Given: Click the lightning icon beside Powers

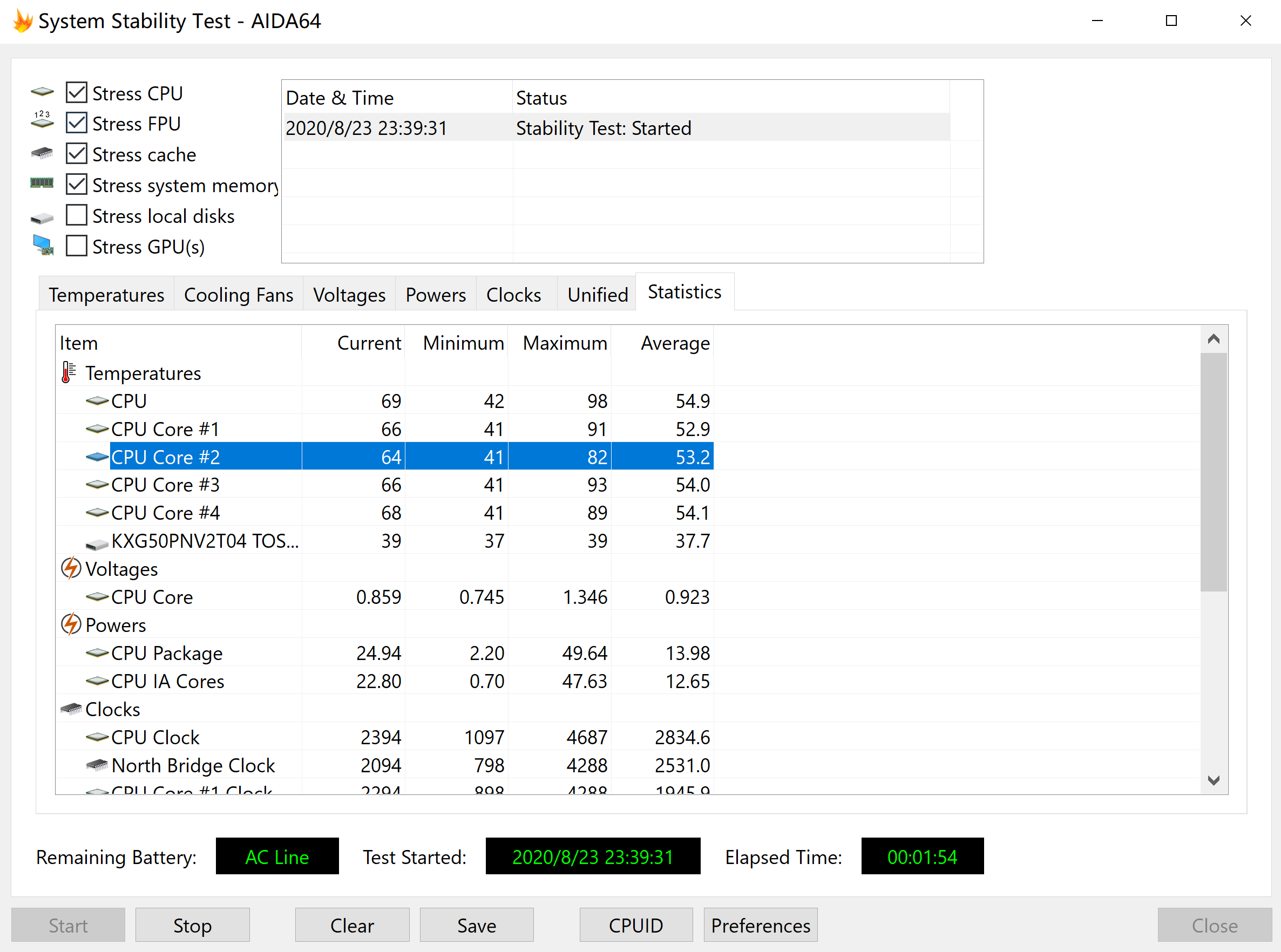Looking at the screenshot, I should [x=71, y=624].
